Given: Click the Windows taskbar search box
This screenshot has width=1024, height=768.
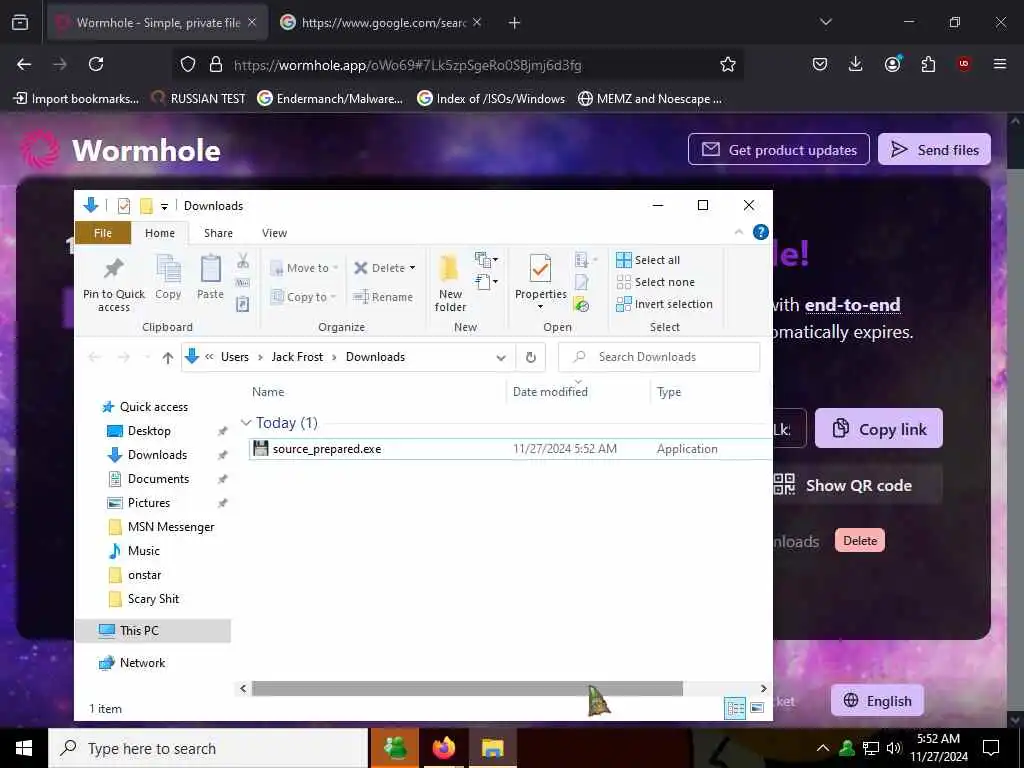Looking at the screenshot, I should [208, 748].
